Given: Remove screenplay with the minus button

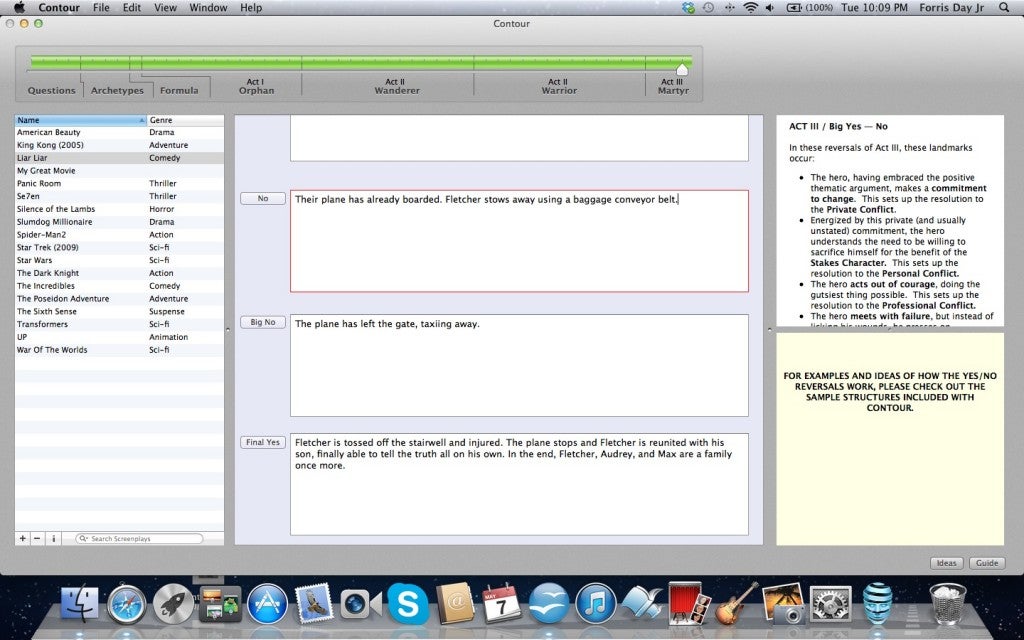Looking at the screenshot, I should tap(37, 539).
